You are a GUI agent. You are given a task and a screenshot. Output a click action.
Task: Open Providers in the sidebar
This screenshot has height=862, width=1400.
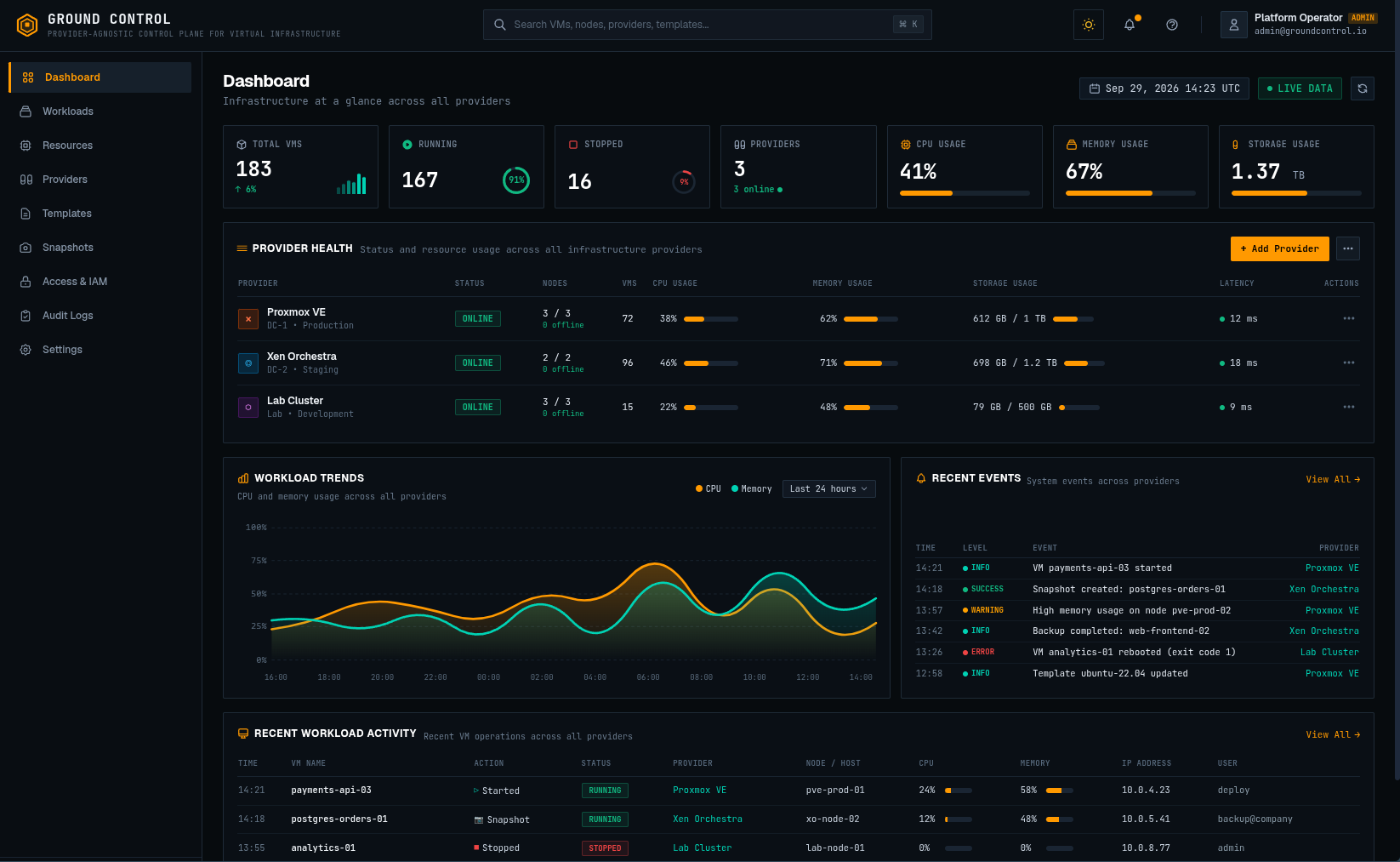pyautogui.click(x=100, y=180)
